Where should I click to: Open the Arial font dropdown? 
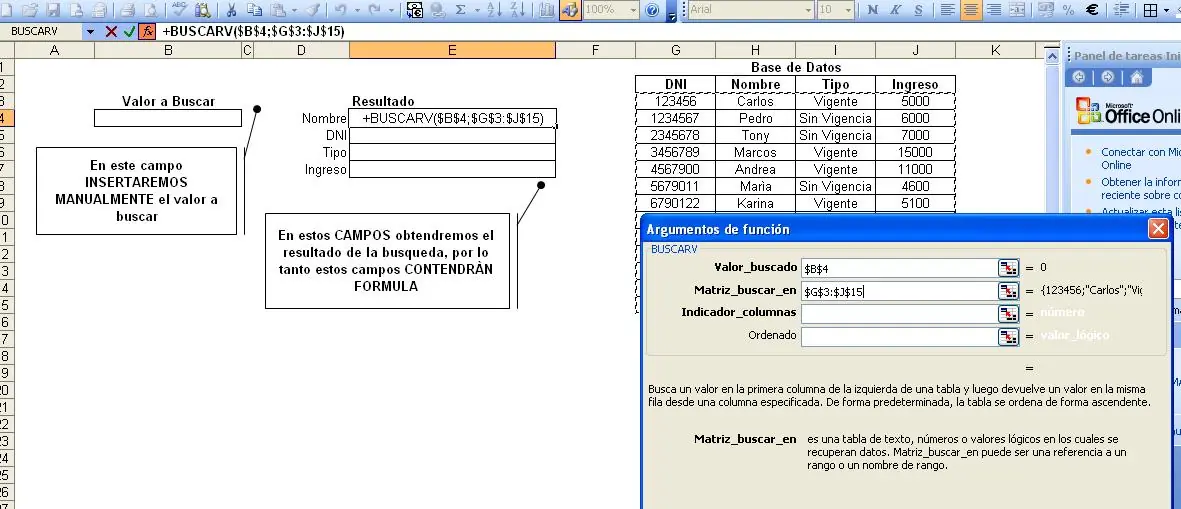coord(807,10)
